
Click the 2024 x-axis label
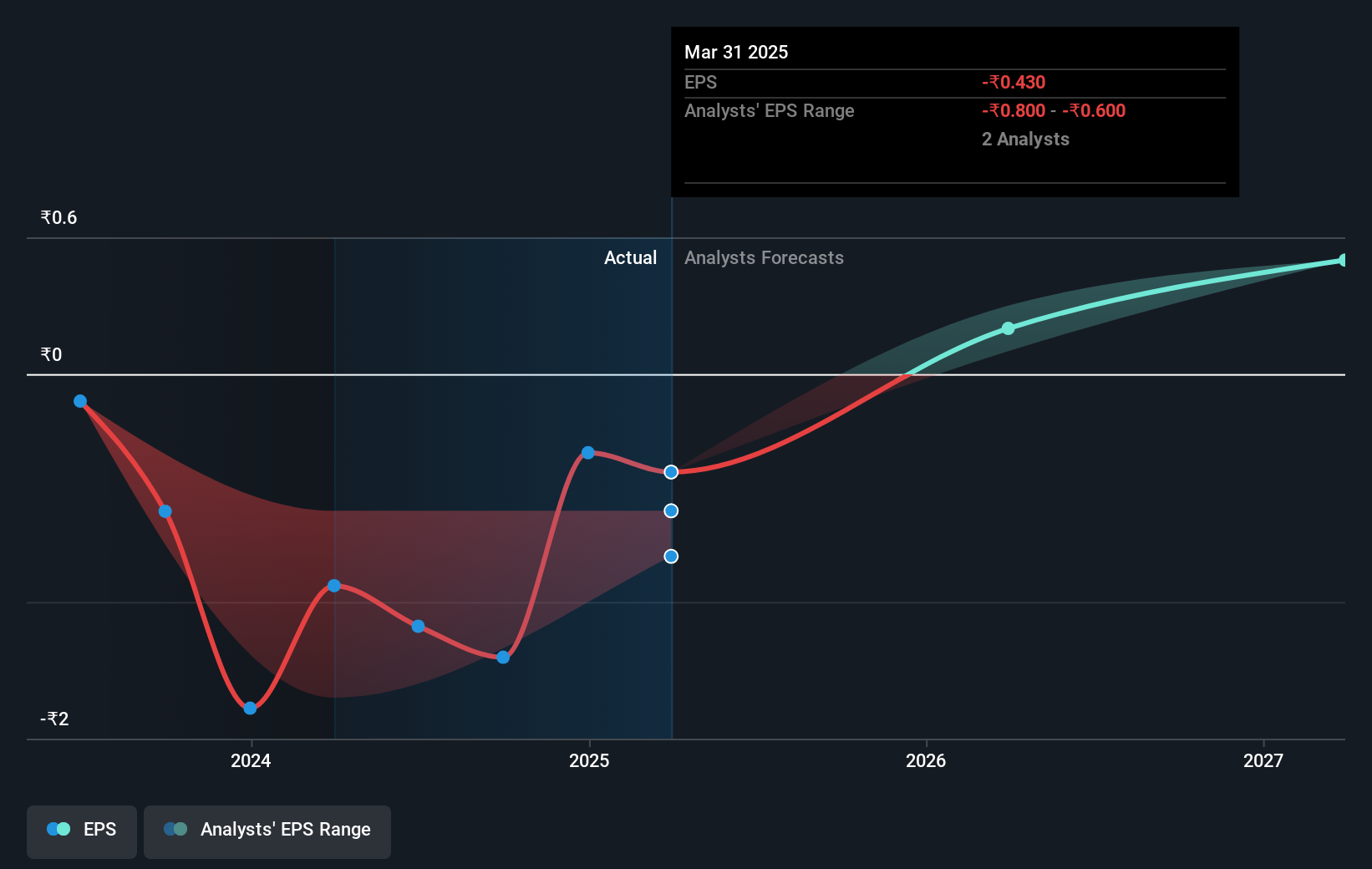click(251, 760)
